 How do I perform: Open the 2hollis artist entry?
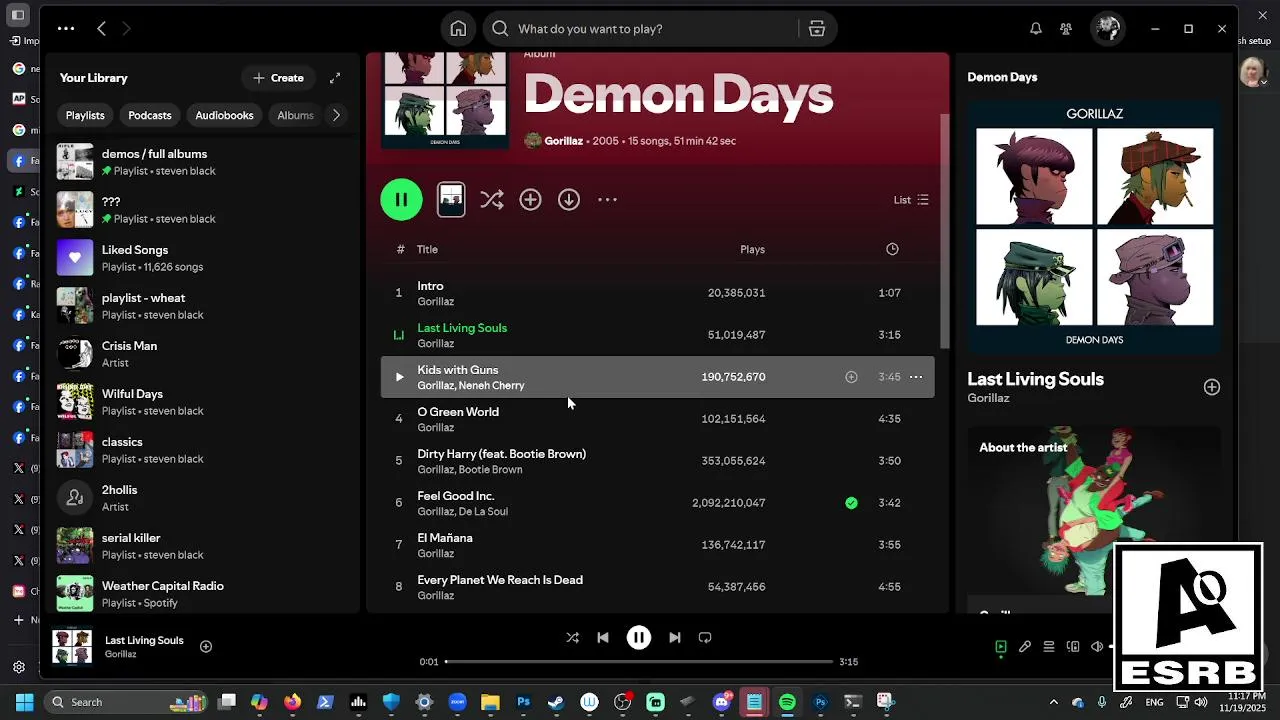[x=205, y=498]
